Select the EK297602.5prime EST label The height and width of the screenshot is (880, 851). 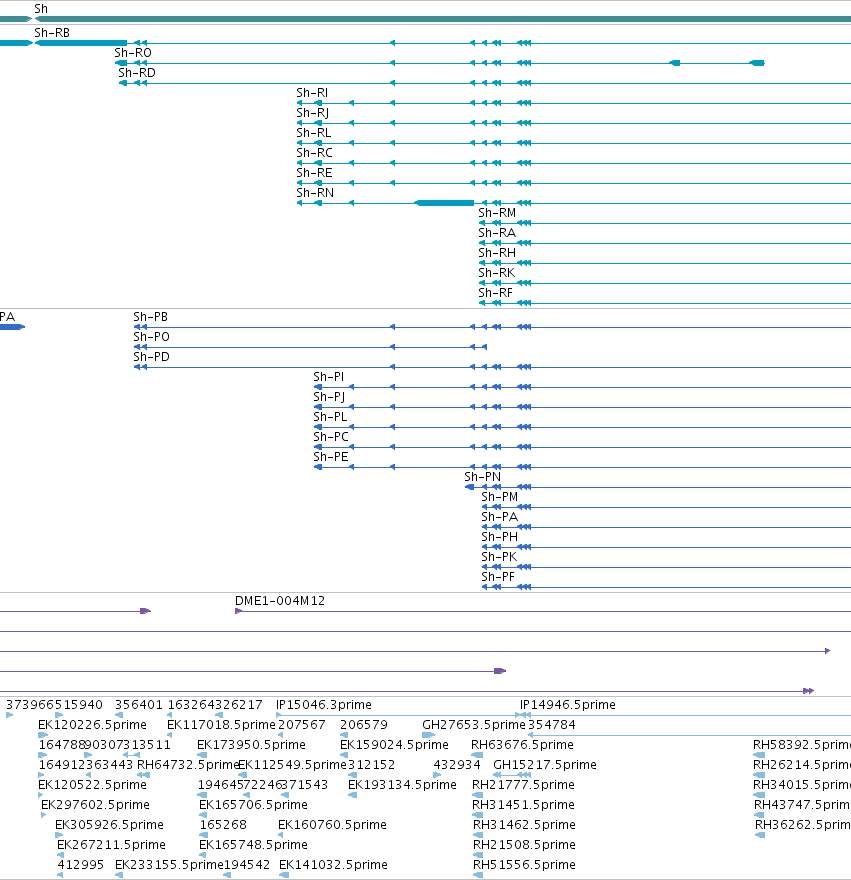(95, 805)
